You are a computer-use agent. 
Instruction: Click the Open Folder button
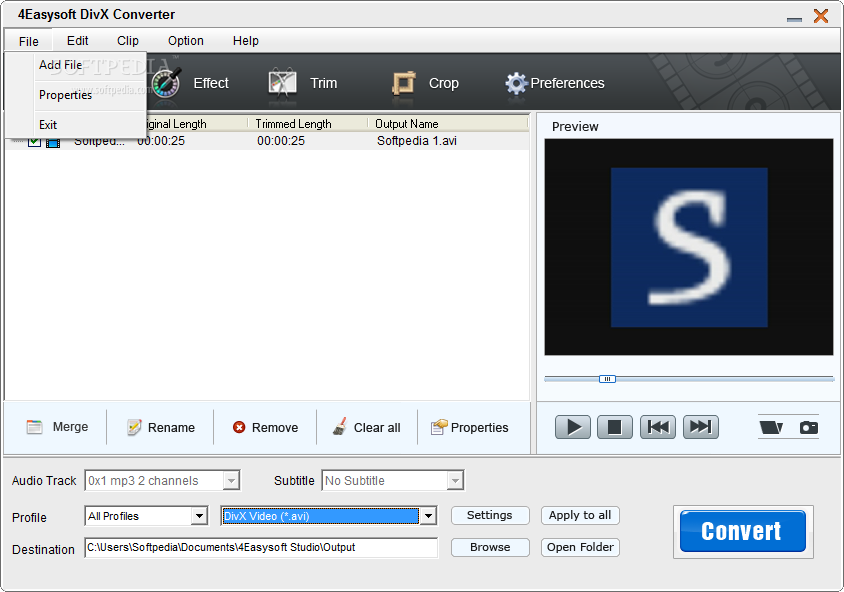[580, 547]
